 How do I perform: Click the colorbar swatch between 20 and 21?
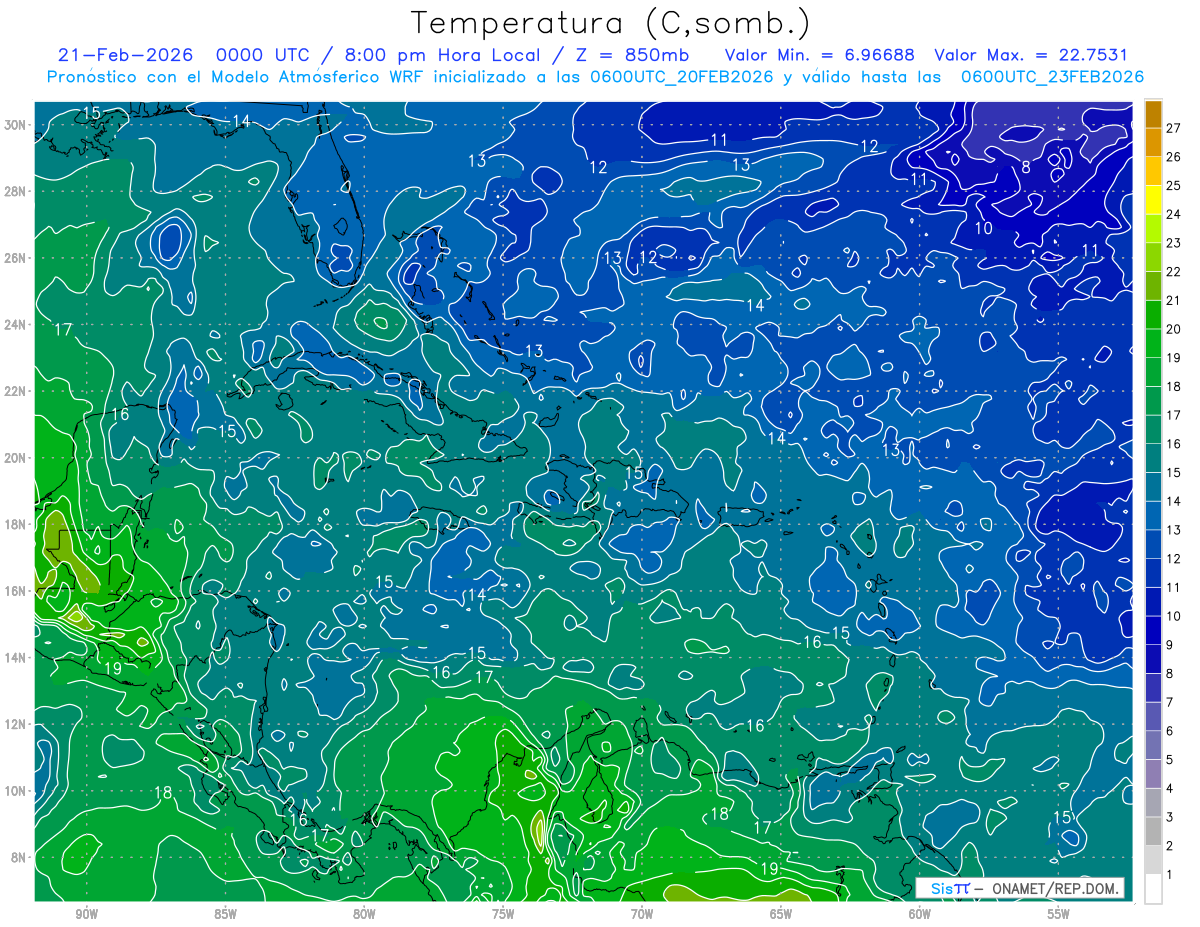pos(1153,314)
